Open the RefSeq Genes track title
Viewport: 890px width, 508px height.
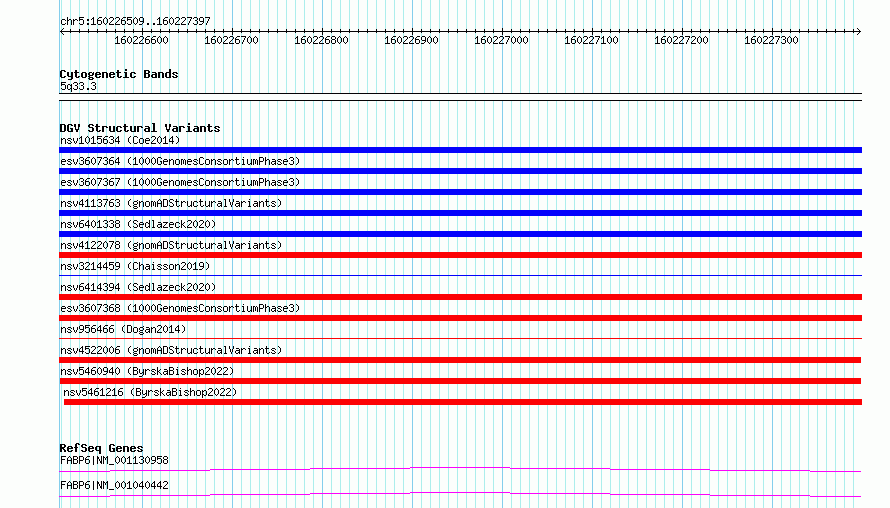point(101,448)
